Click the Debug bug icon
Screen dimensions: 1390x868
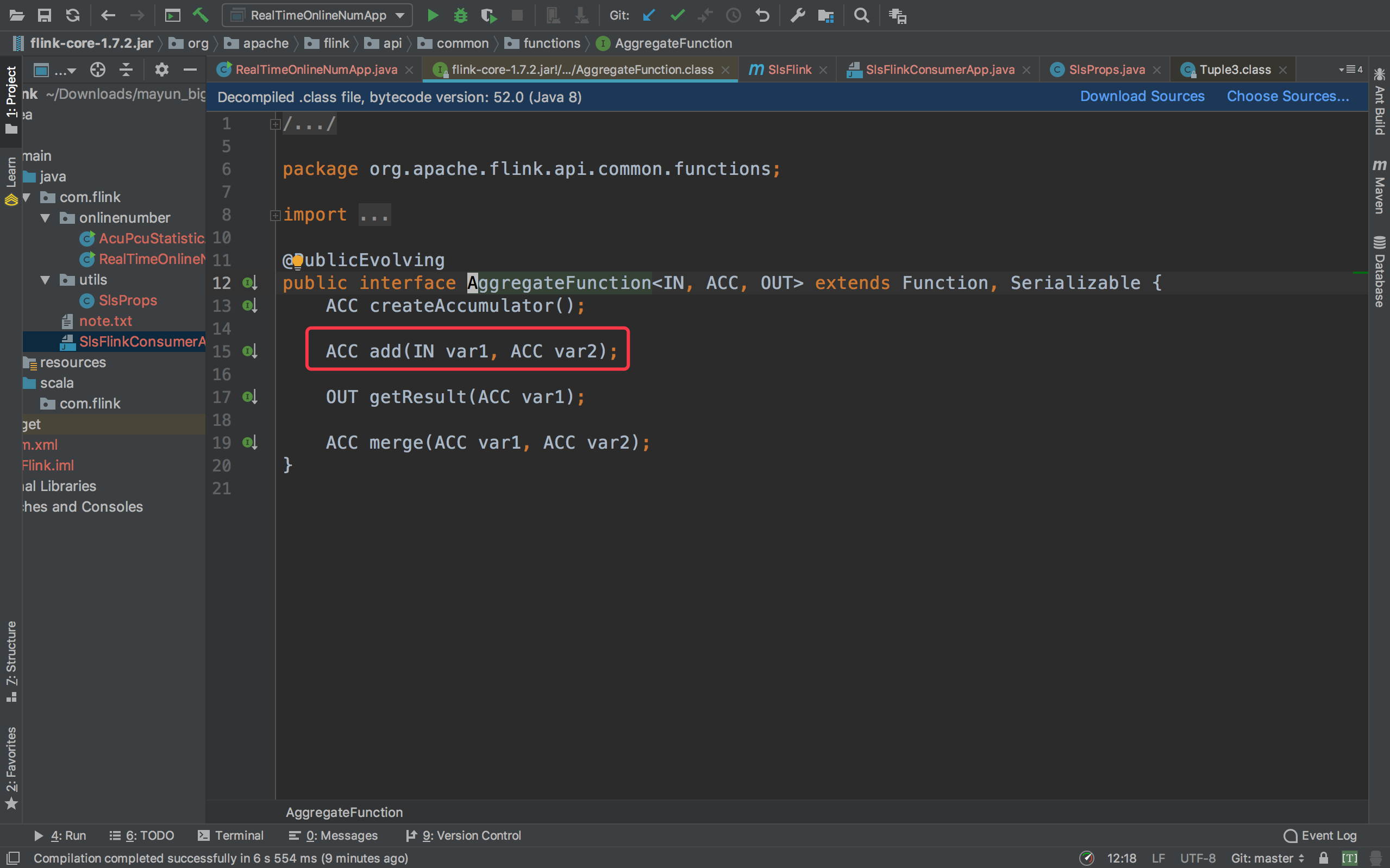click(460, 16)
